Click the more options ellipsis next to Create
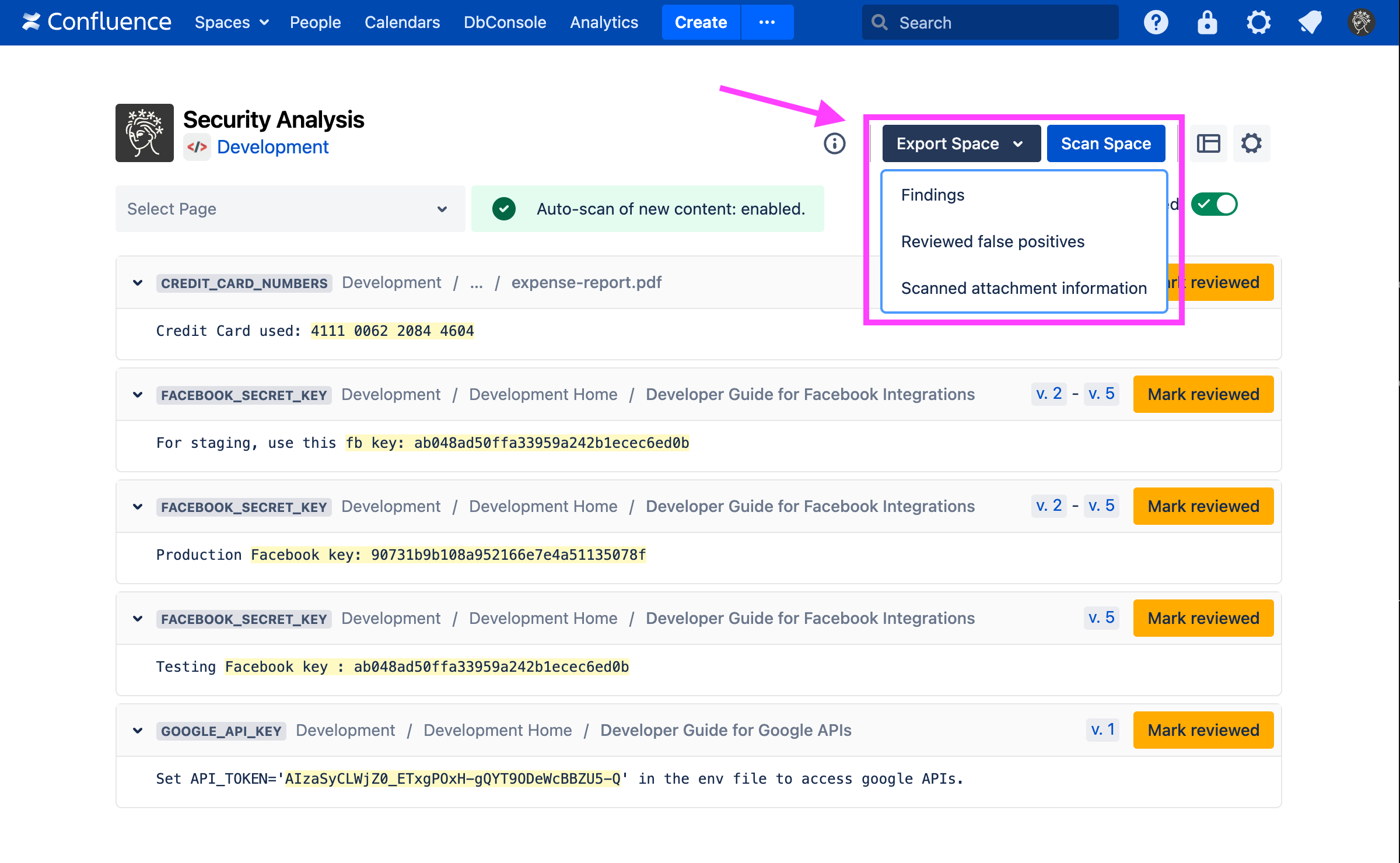1400x863 pixels. pos(766,23)
